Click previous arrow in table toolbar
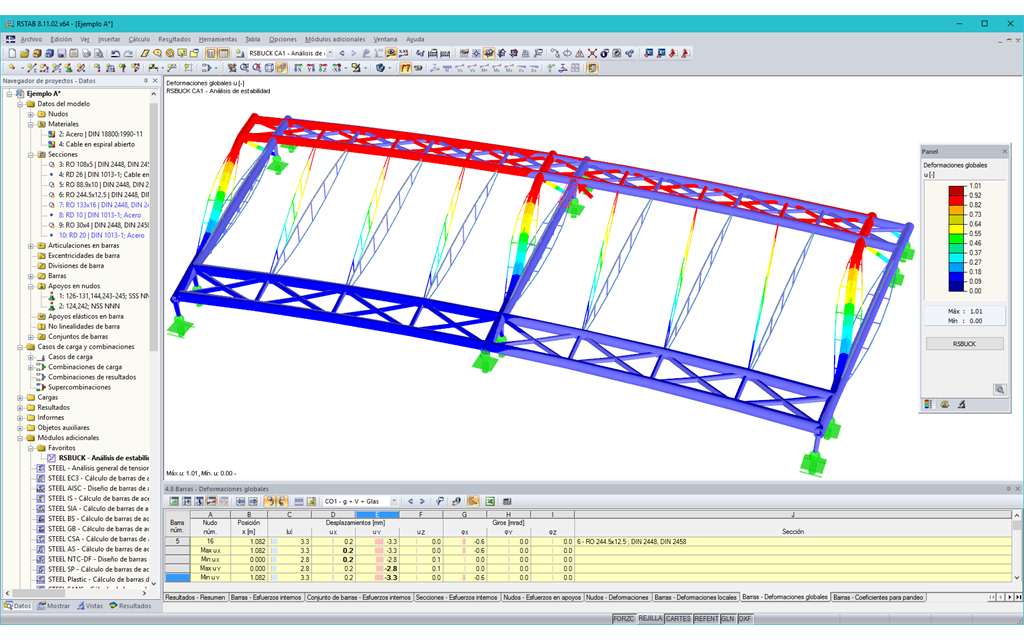Image resolution: width=1024 pixels, height=640 pixels. 410,502
